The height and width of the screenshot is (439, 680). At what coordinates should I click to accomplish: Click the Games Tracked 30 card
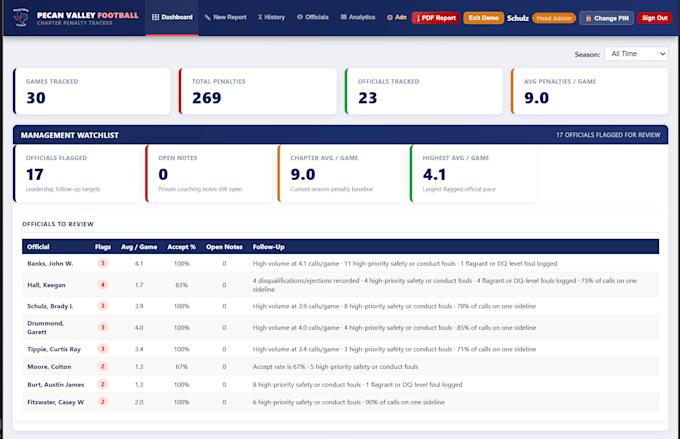click(92, 91)
